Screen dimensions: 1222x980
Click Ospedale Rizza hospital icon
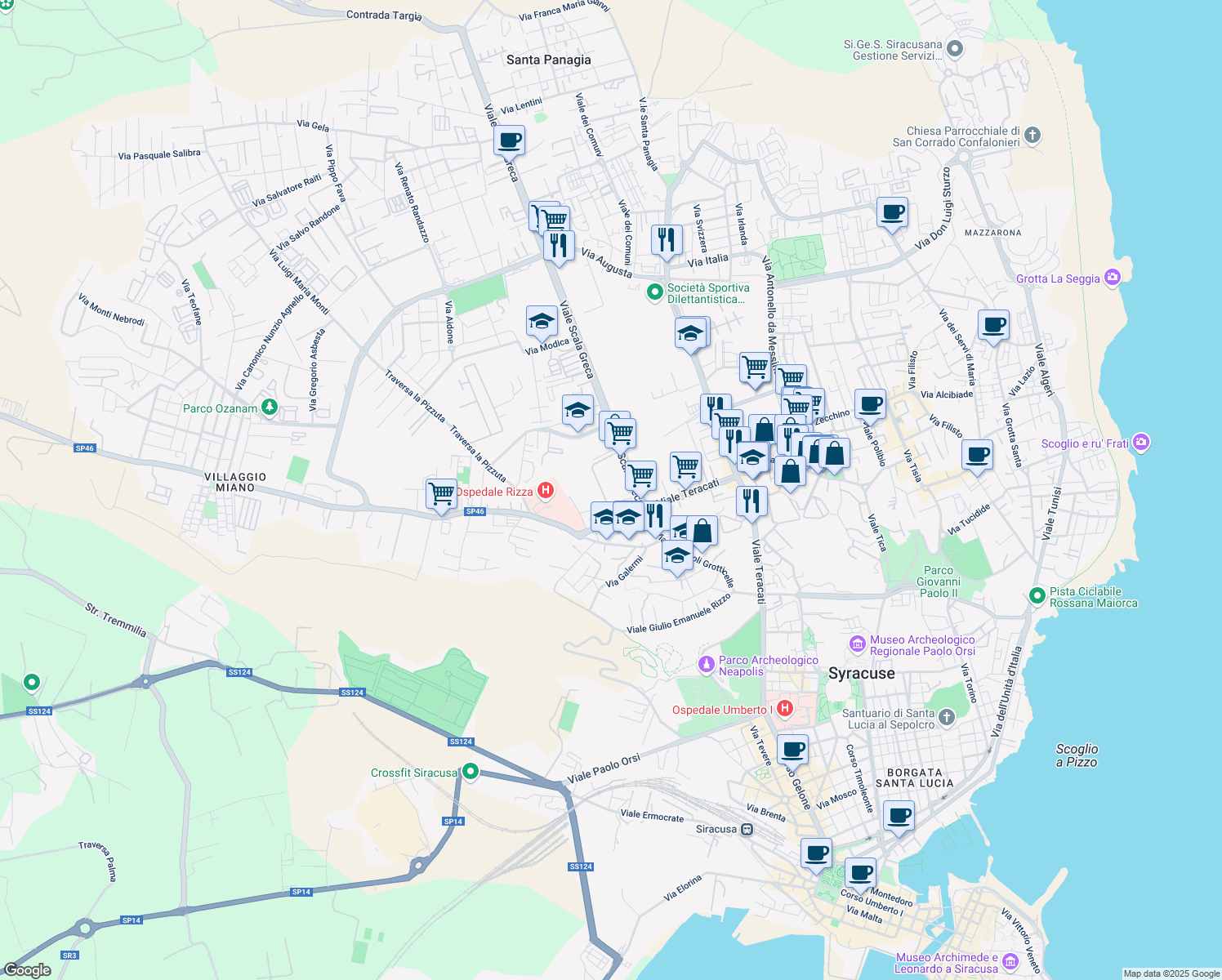545,491
